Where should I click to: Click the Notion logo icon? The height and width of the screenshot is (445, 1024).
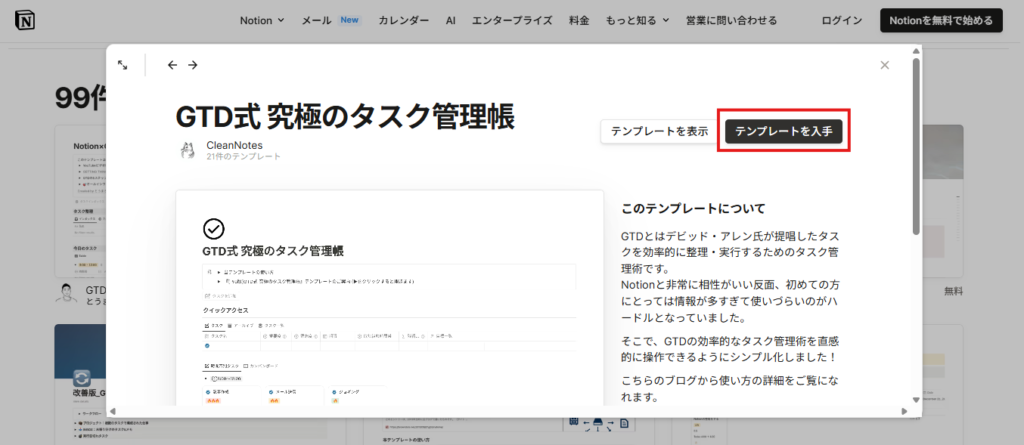pyautogui.click(x=25, y=20)
